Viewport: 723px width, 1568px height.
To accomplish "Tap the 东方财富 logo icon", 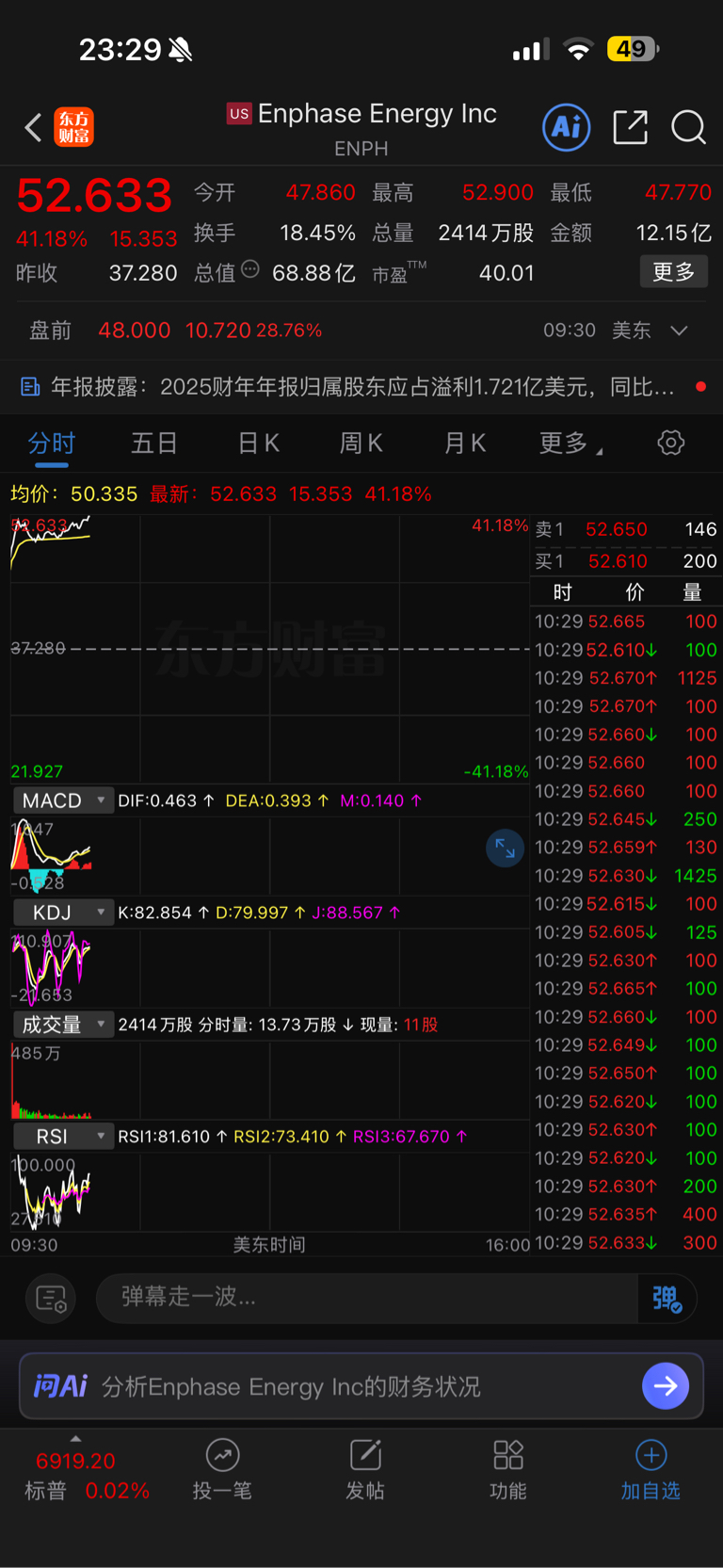I will click(74, 127).
